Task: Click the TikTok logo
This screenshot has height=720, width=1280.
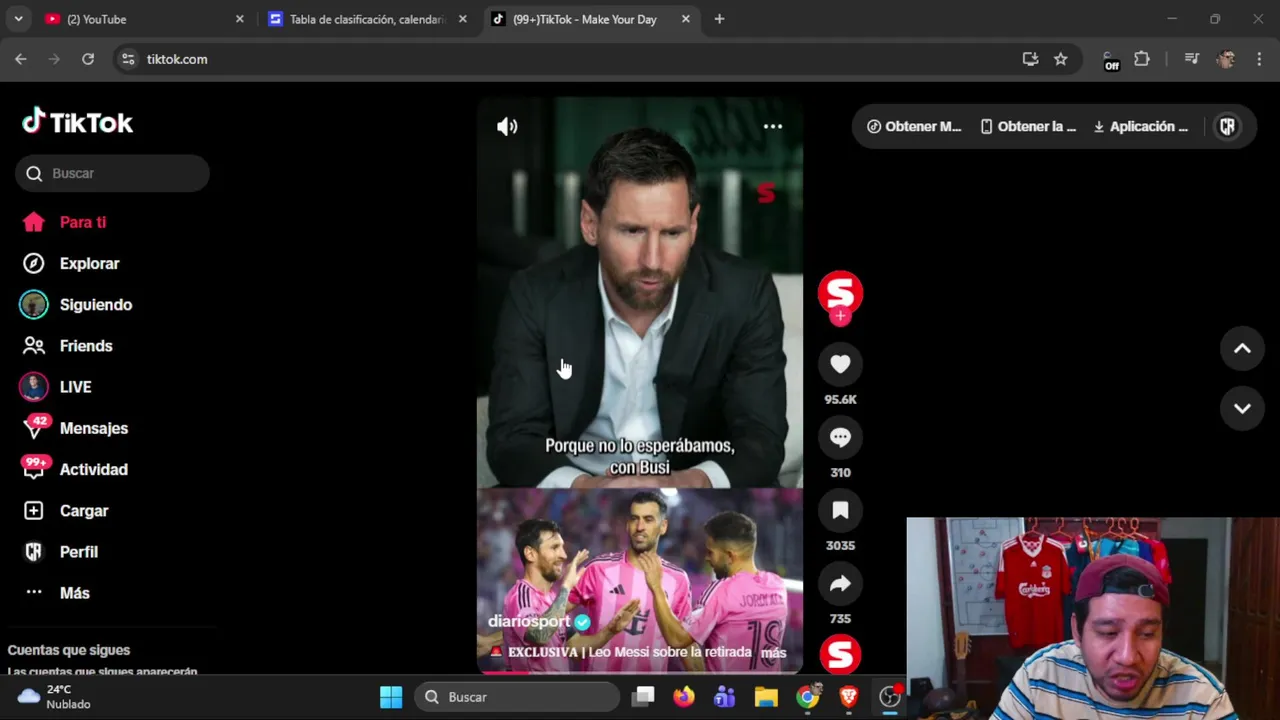Action: click(78, 122)
